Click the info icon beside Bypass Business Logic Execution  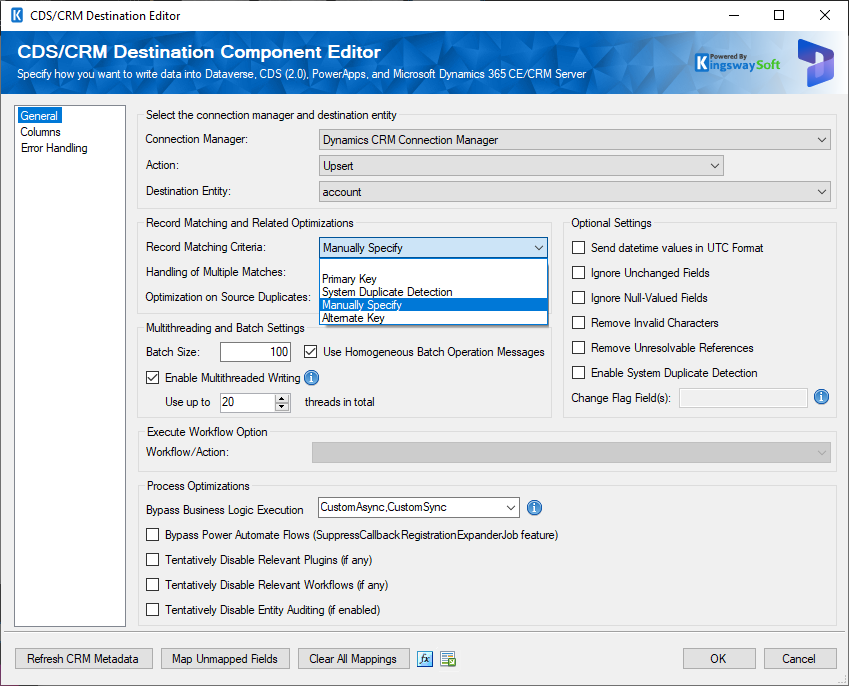[x=534, y=508]
